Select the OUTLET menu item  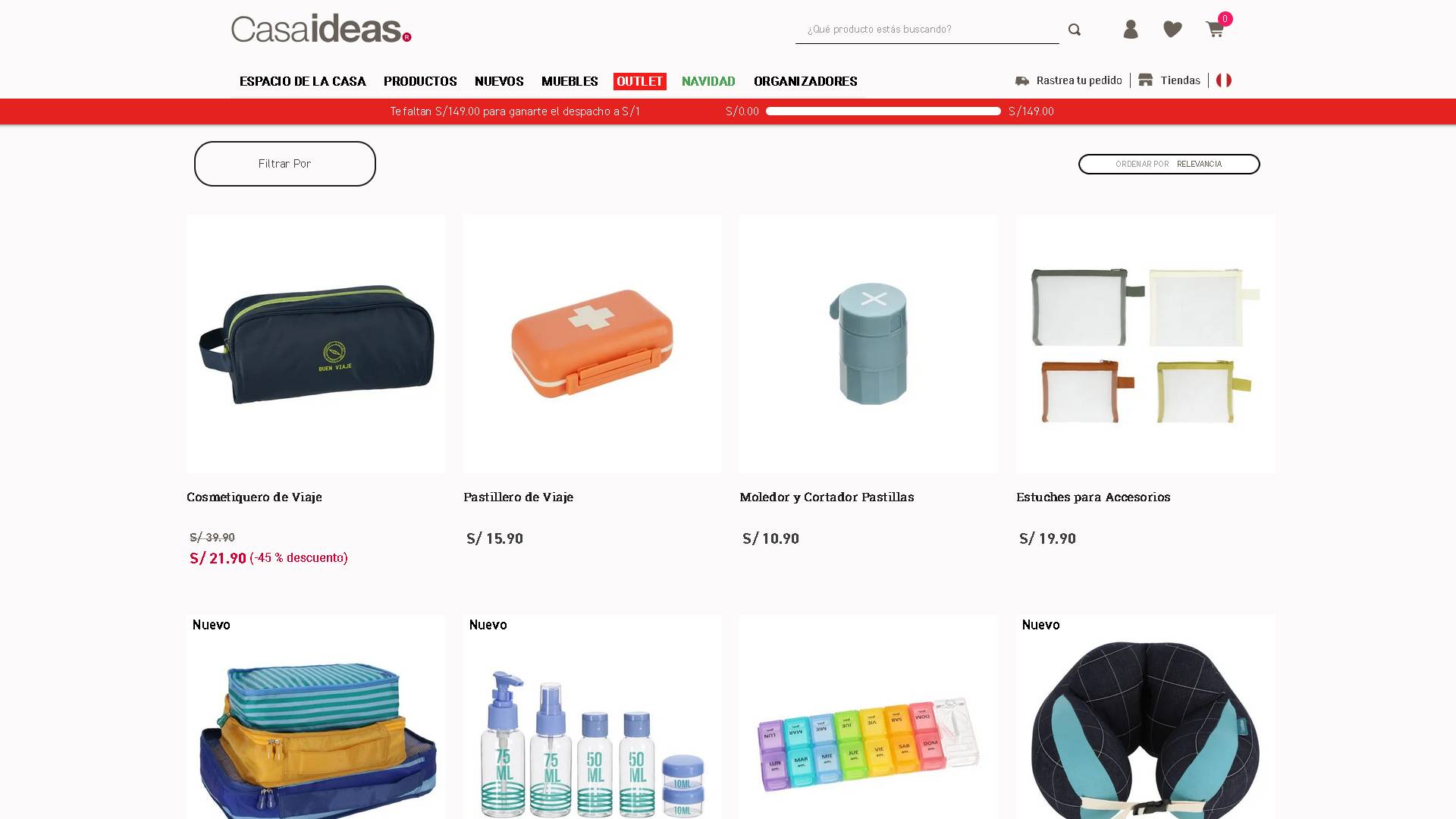point(640,81)
